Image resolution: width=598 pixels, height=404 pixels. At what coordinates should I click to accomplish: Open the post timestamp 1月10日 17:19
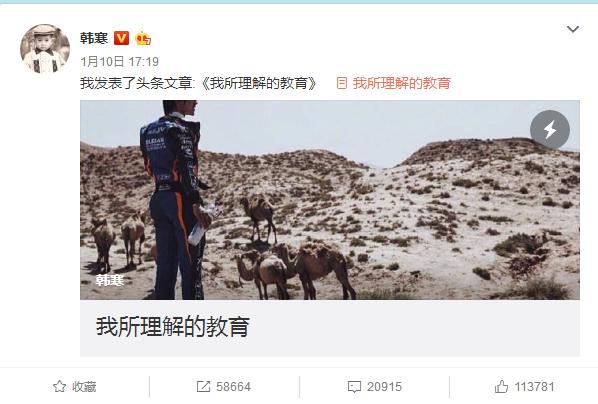(119, 61)
